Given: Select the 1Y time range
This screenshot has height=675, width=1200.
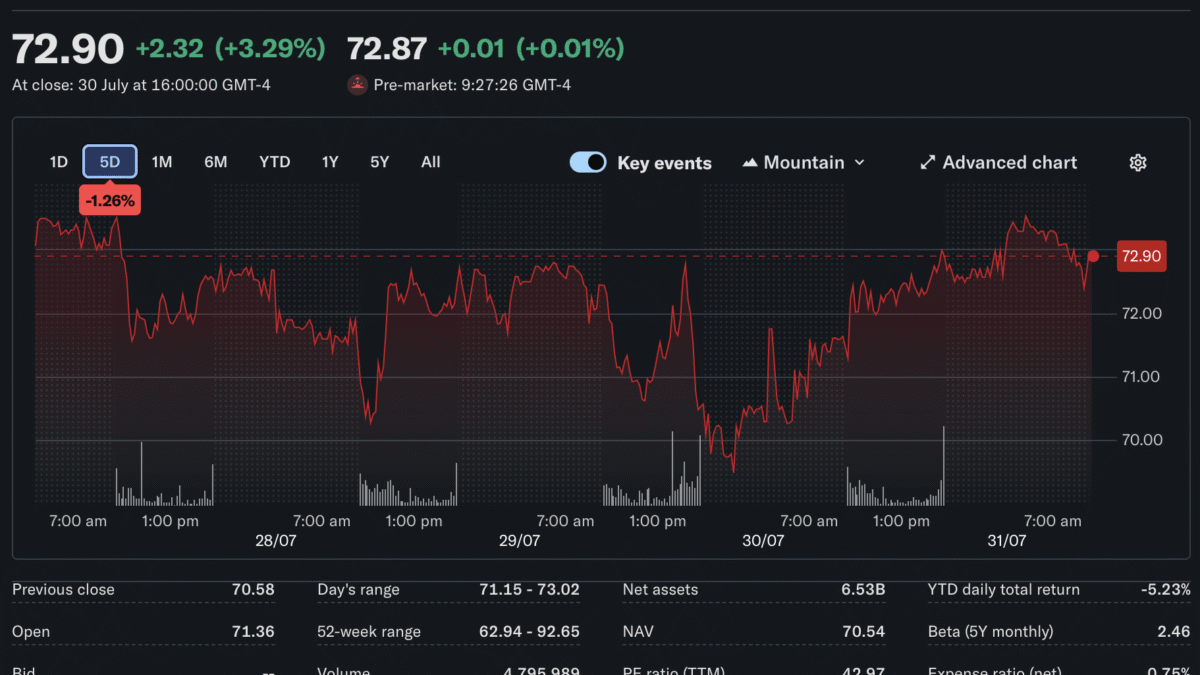Looking at the screenshot, I should pyautogui.click(x=330, y=162).
